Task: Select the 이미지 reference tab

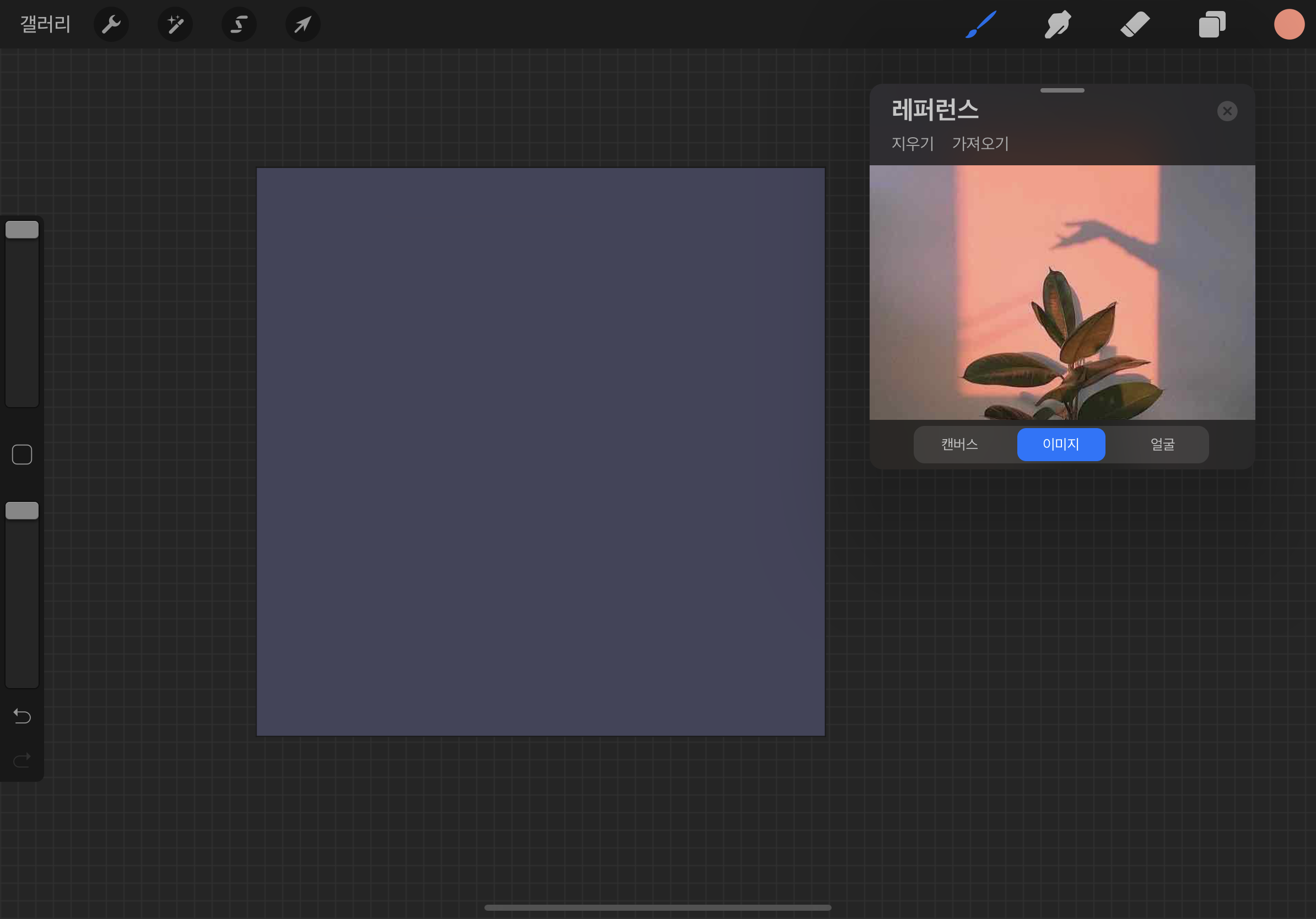Action: coord(1061,444)
